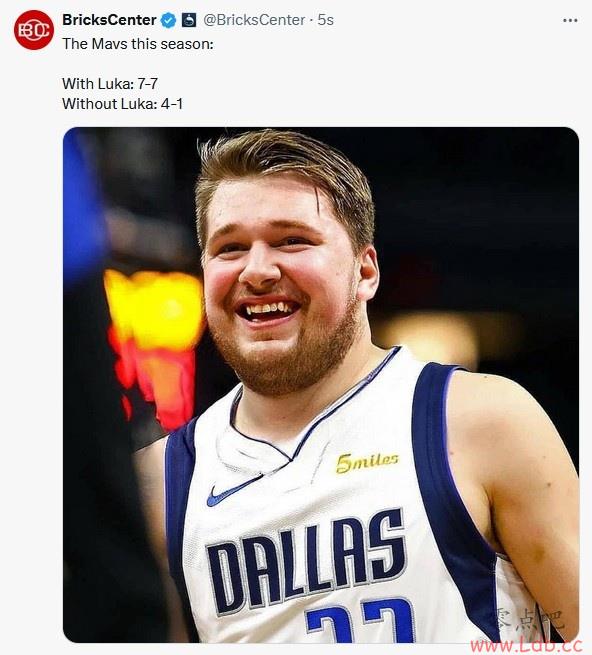Click the 'Without Luka: 4-1' line

click(122, 104)
